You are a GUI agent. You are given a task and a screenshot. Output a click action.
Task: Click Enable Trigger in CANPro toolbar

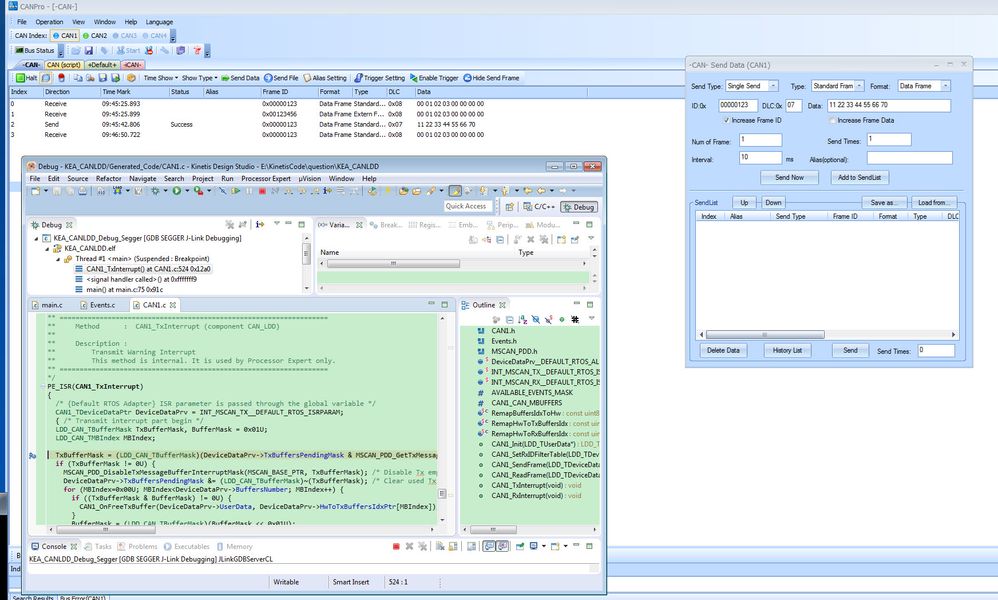pyautogui.click(x=434, y=78)
